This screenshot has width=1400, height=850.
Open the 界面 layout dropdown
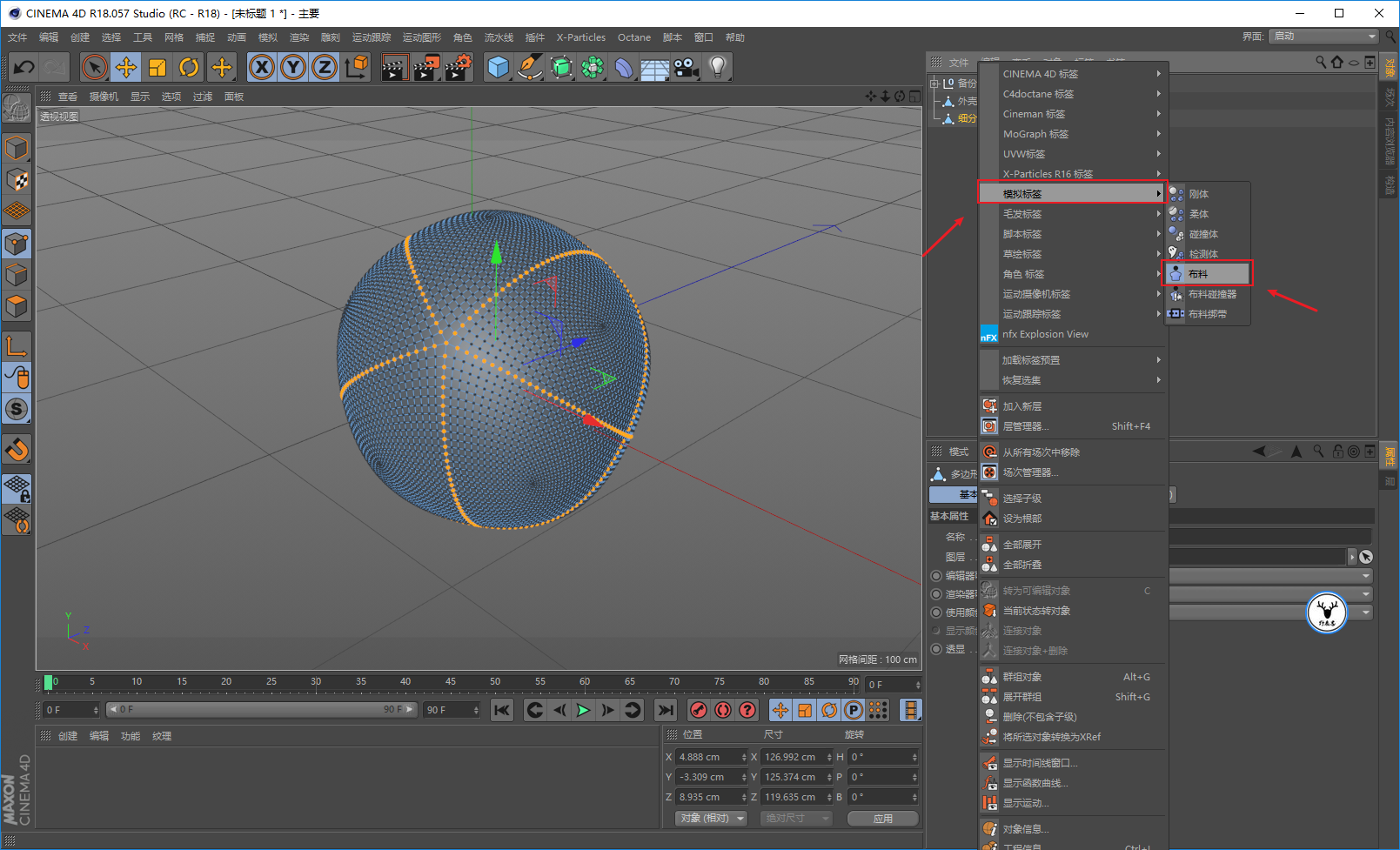click(1323, 37)
